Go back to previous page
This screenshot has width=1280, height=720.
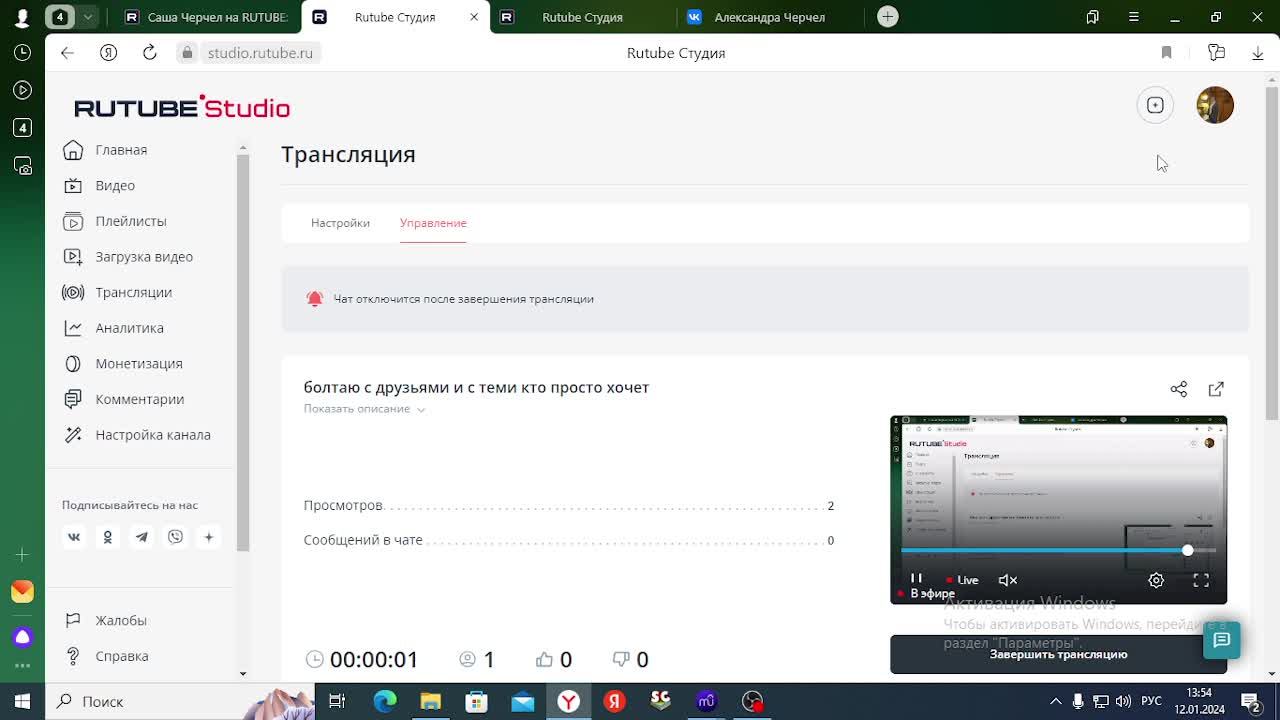coord(67,53)
